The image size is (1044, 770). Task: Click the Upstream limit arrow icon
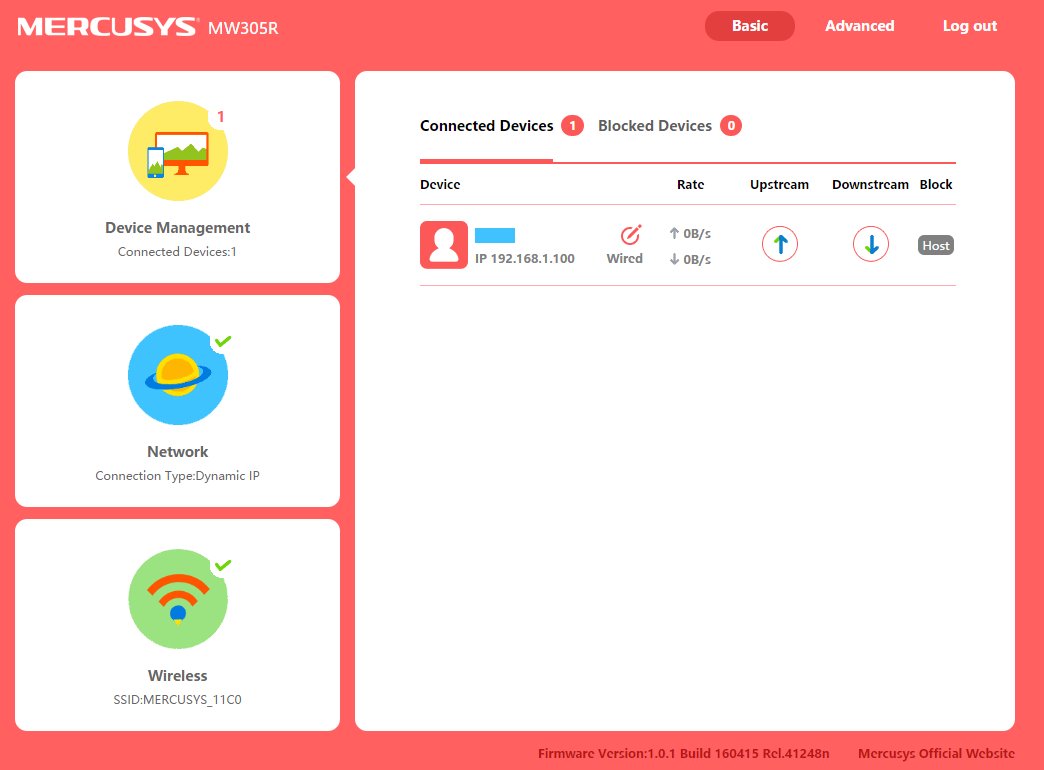(780, 244)
